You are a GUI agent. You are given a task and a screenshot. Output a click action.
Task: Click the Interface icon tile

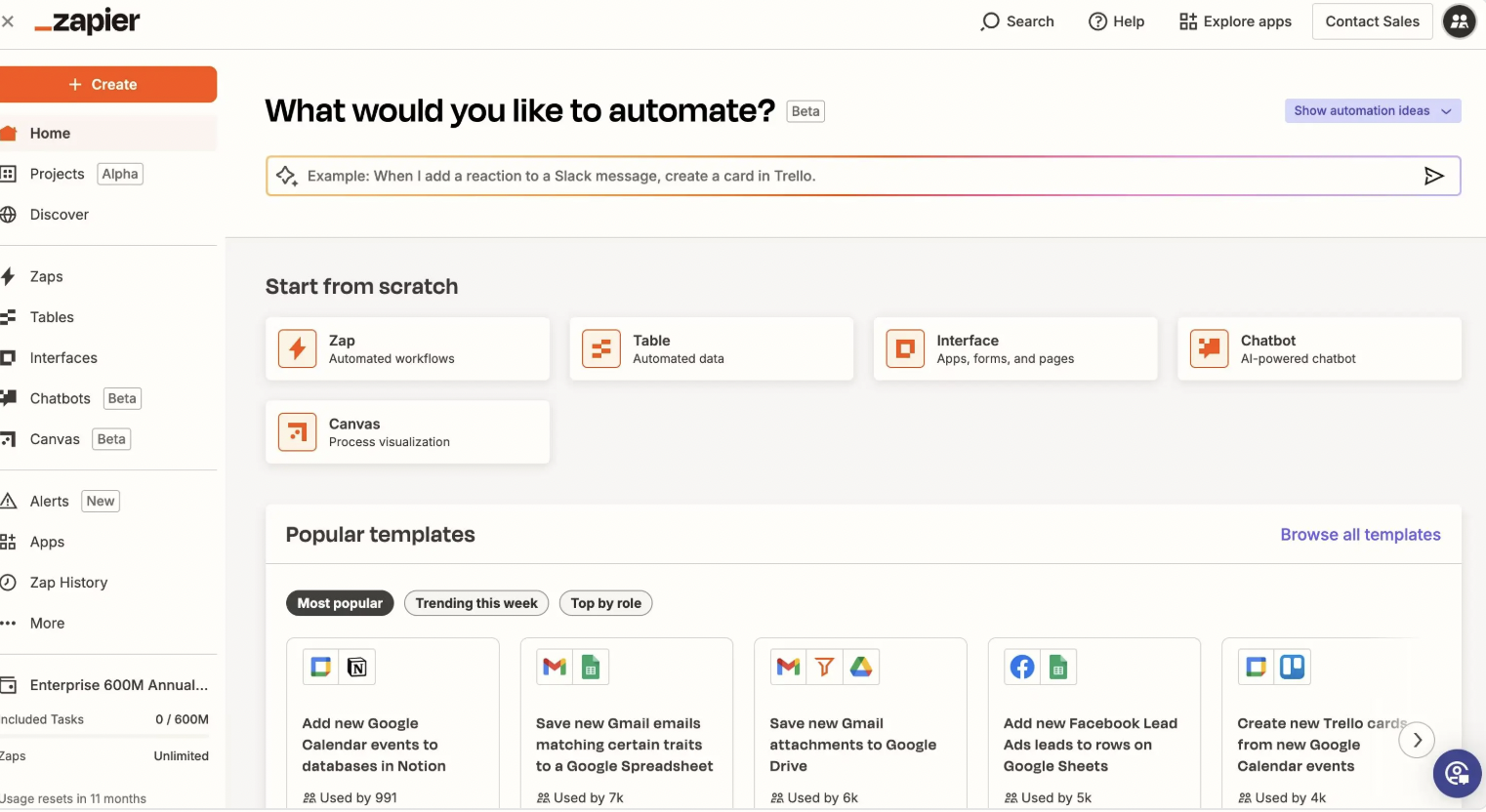904,348
